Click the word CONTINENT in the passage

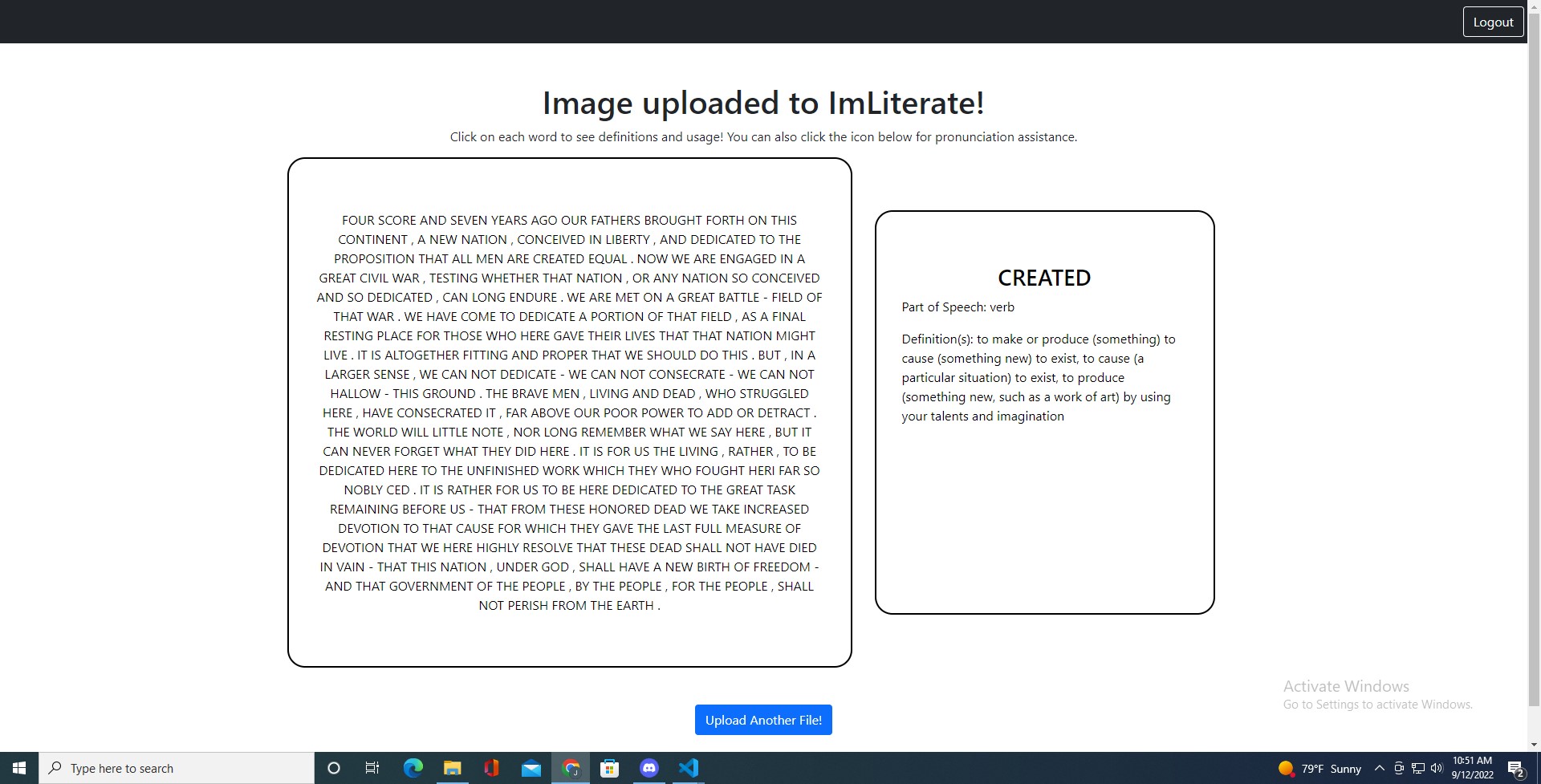(372, 239)
